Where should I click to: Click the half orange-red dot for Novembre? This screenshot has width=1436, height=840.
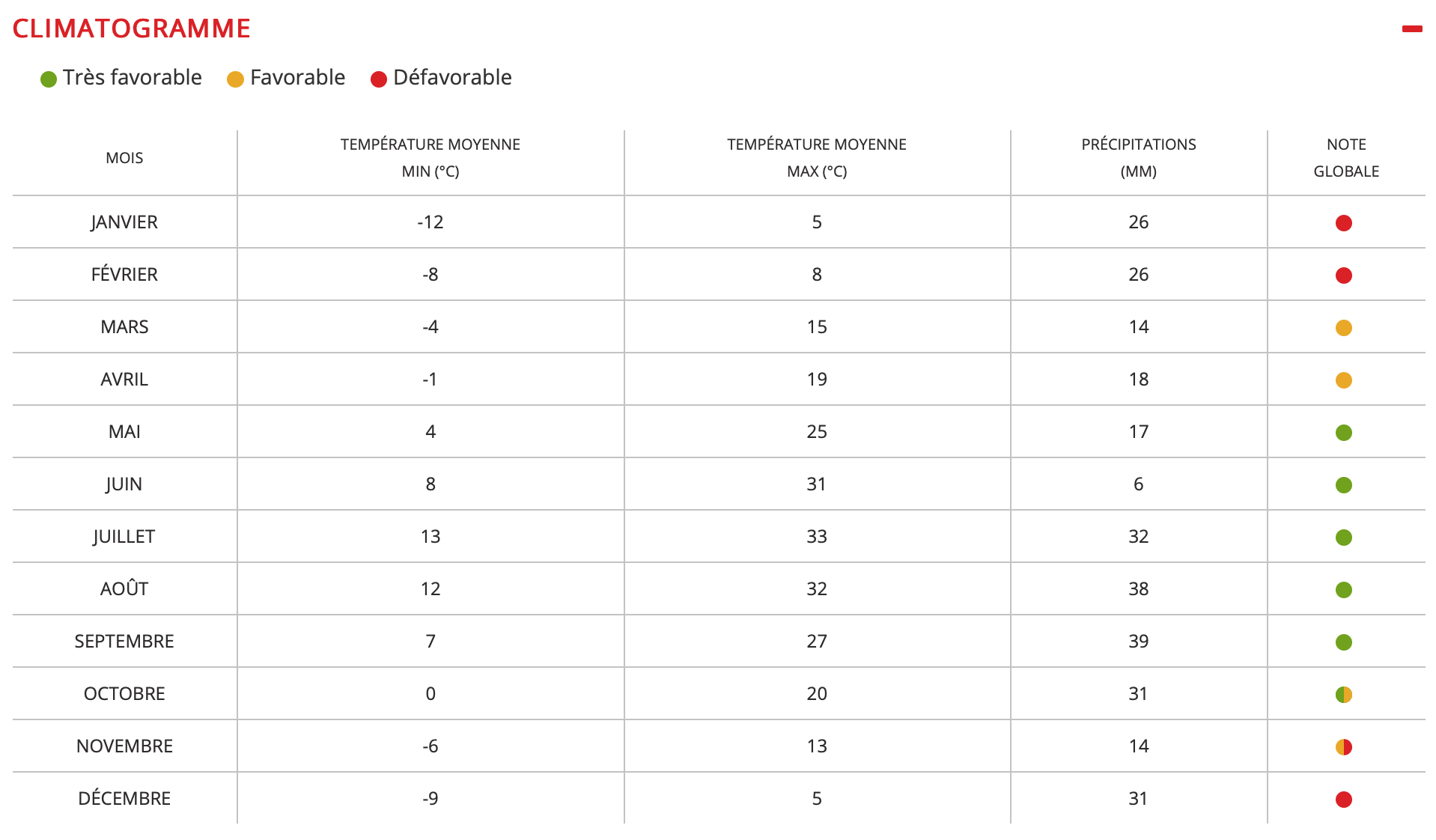[x=1343, y=747]
